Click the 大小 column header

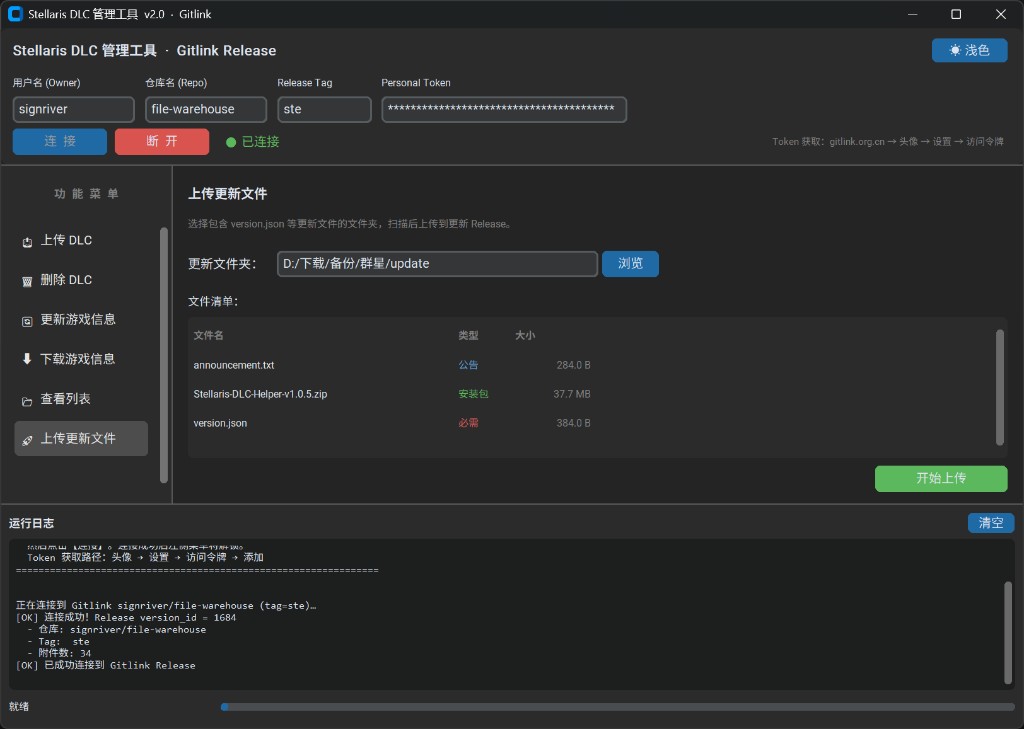[525, 335]
